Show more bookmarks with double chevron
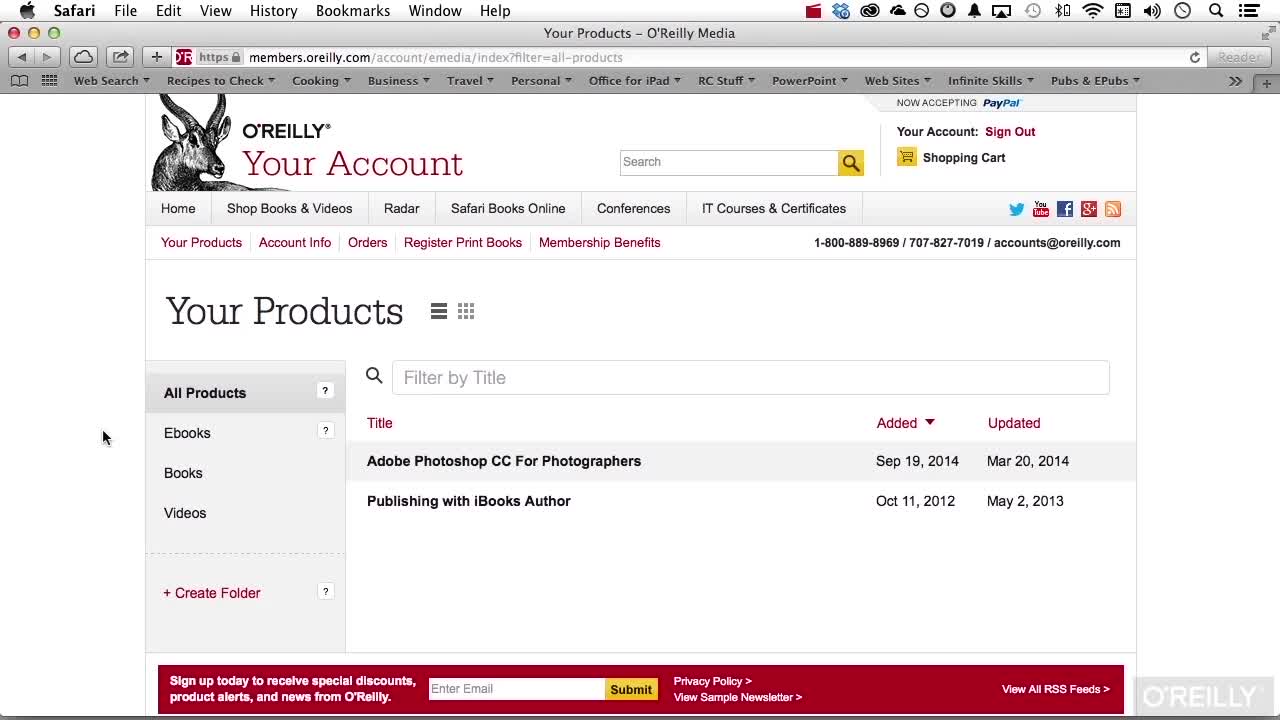Viewport: 1280px width, 720px height. [x=1236, y=81]
